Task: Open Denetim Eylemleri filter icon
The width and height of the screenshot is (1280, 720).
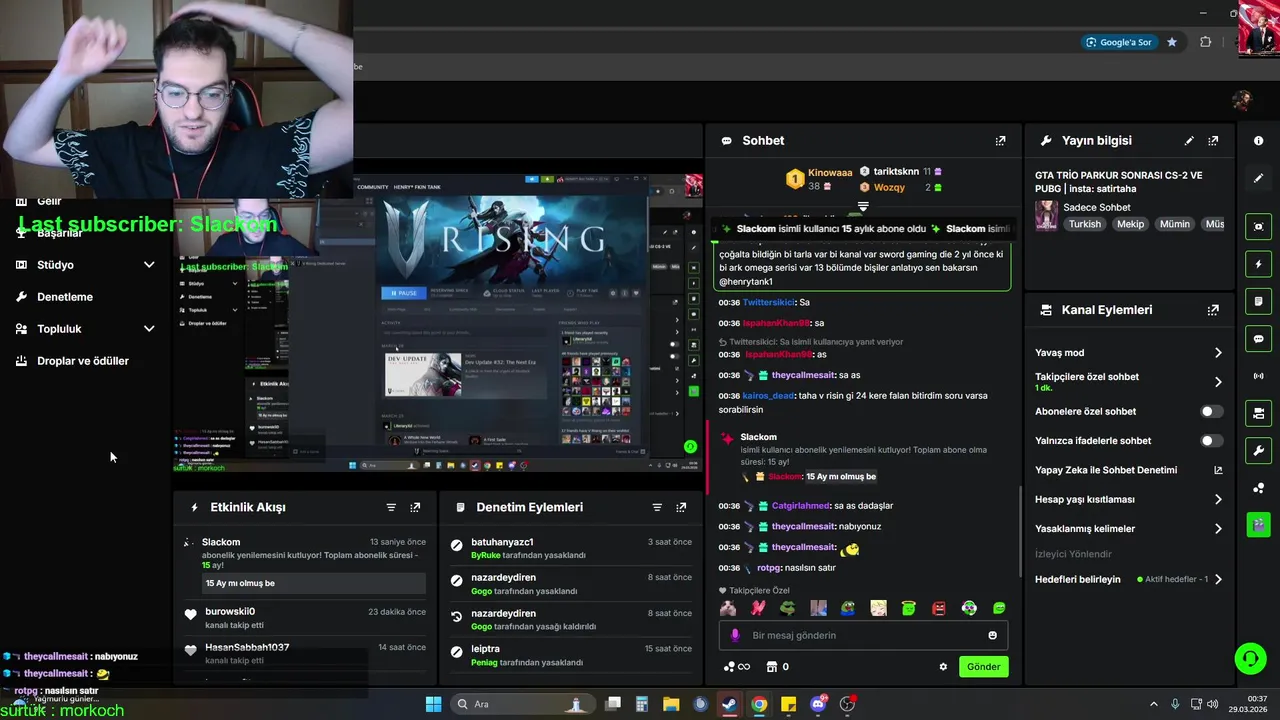Action: [x=657, y=507]
